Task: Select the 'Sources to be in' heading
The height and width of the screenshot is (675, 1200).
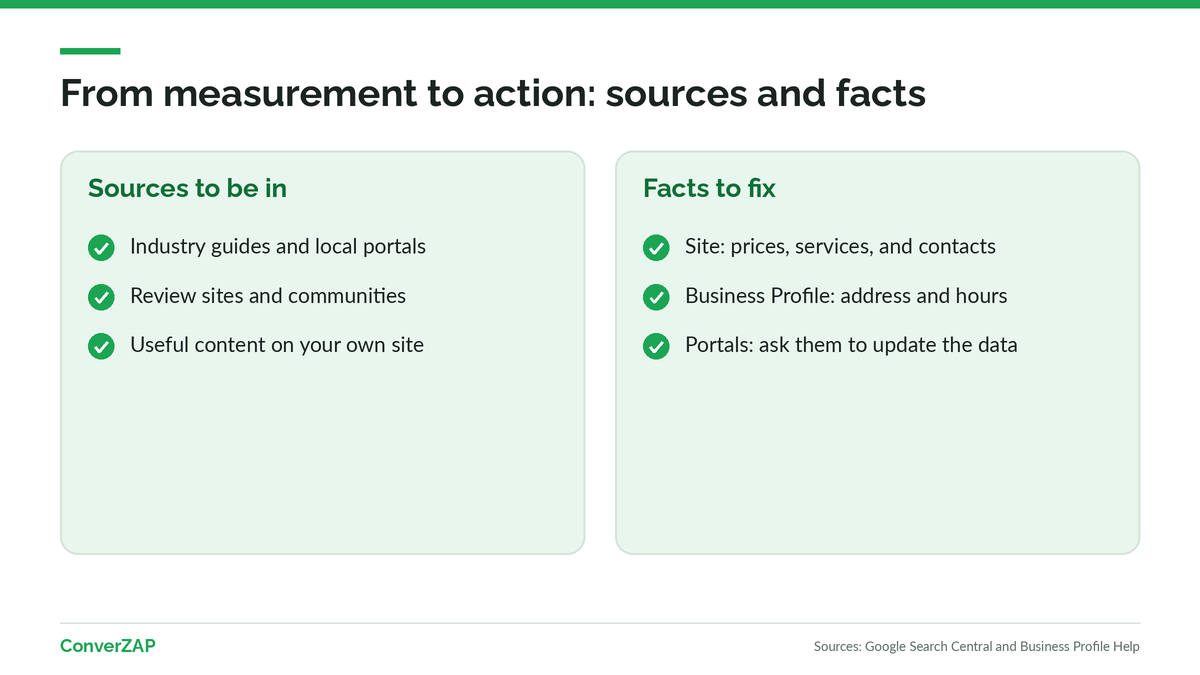Action: click(187, 188)
